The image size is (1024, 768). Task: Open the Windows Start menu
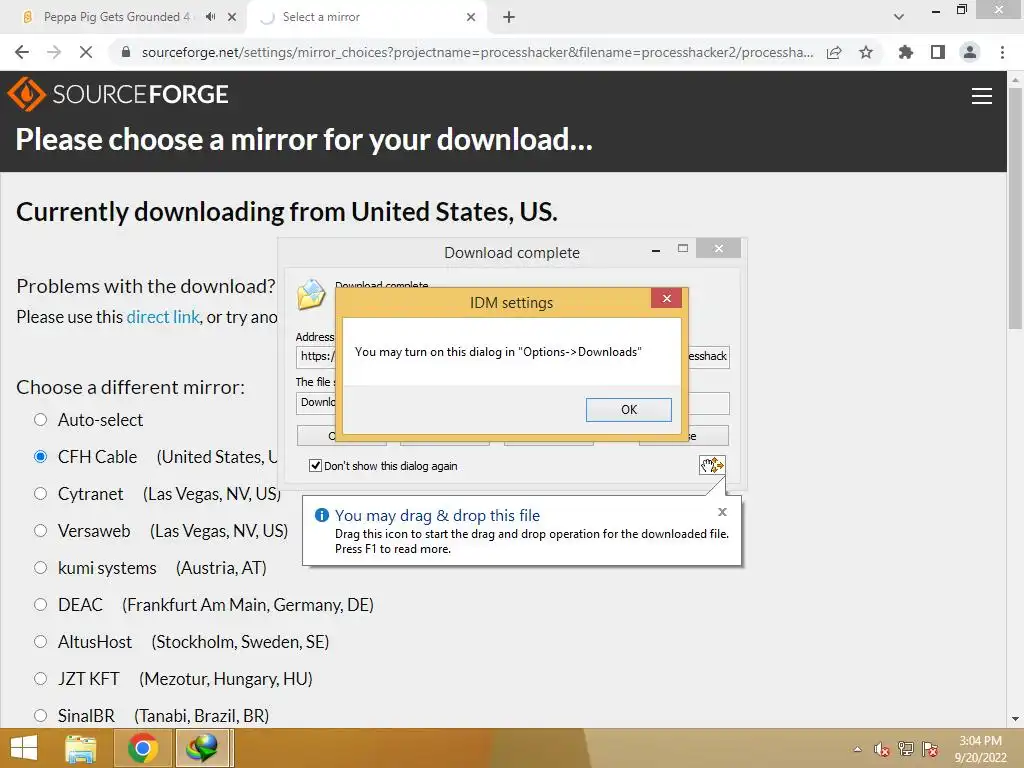(x=24, y=748)
